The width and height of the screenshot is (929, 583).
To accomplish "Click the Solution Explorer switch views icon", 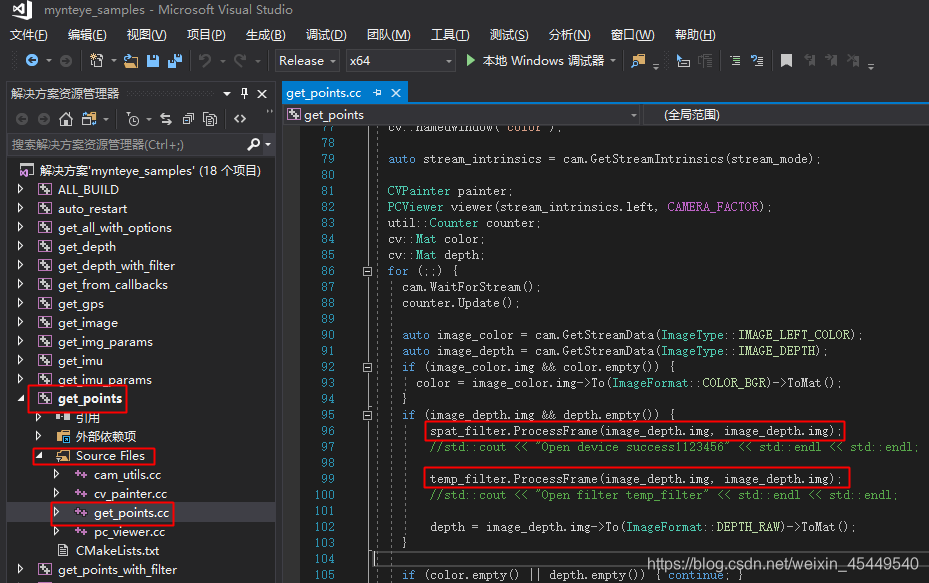I will 89,119.
